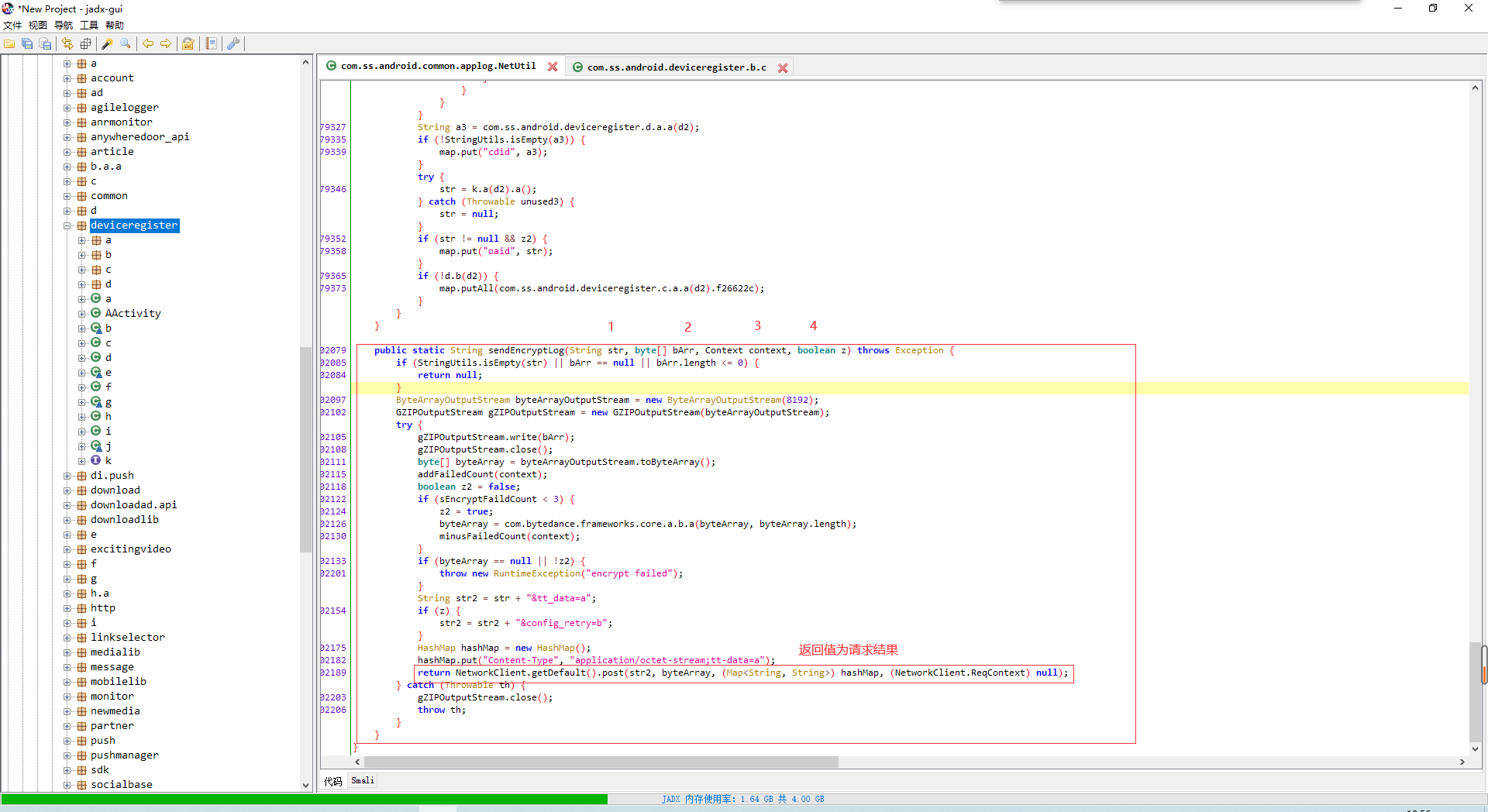Close the NetUtil tab
The width and height of the screenshot is (1488, 812).
[553, 67]
